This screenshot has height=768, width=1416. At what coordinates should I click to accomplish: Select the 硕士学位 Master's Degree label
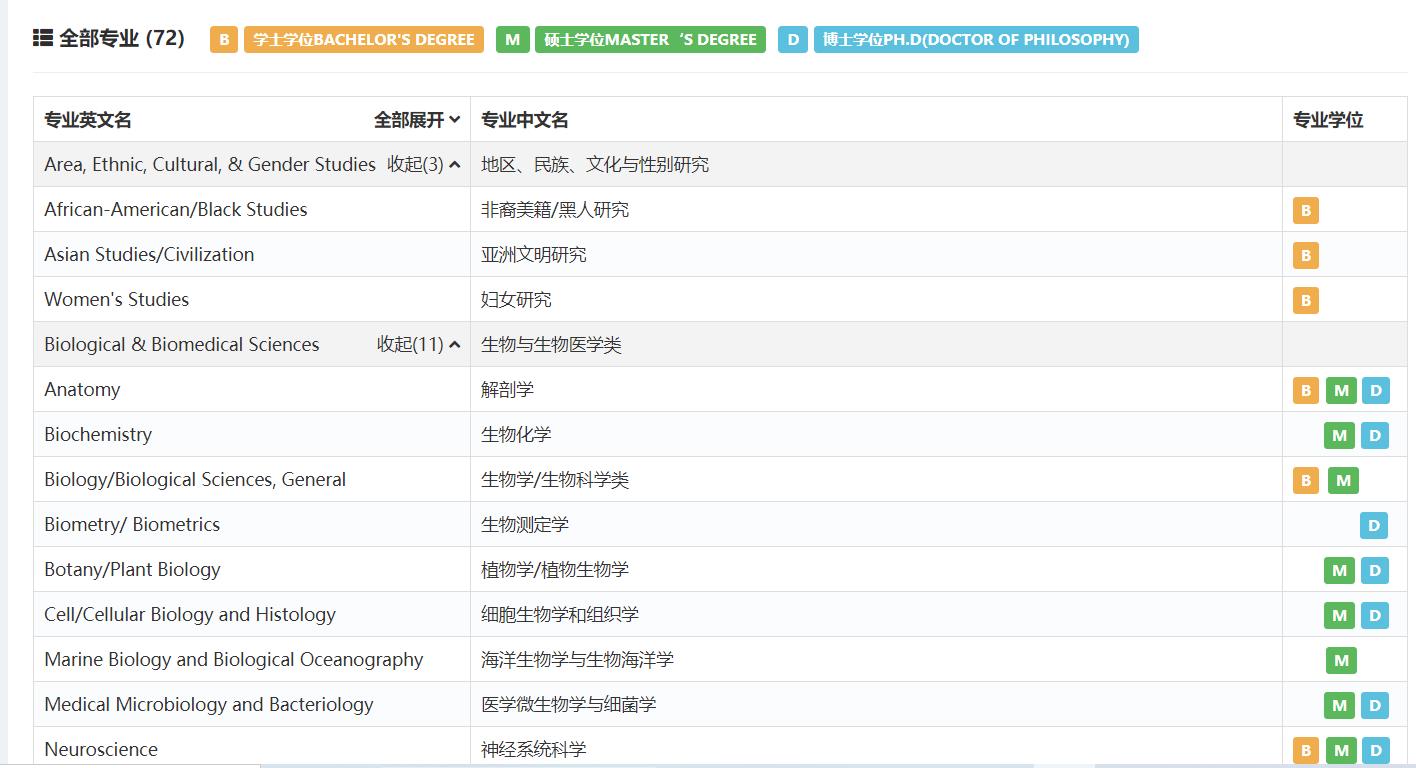[650, 39]
